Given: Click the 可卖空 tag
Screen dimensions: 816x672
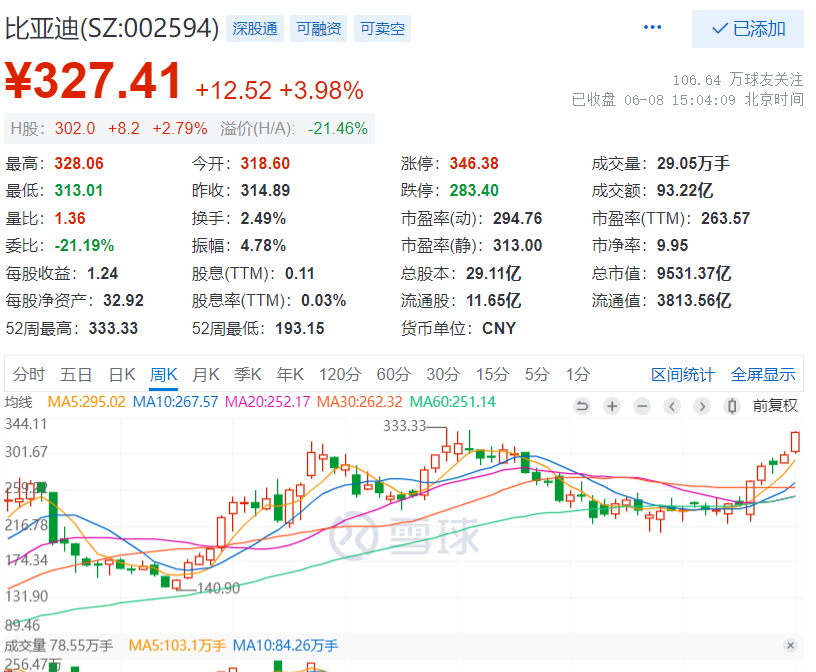Looking at the screenshot, I should click(383, 29).
